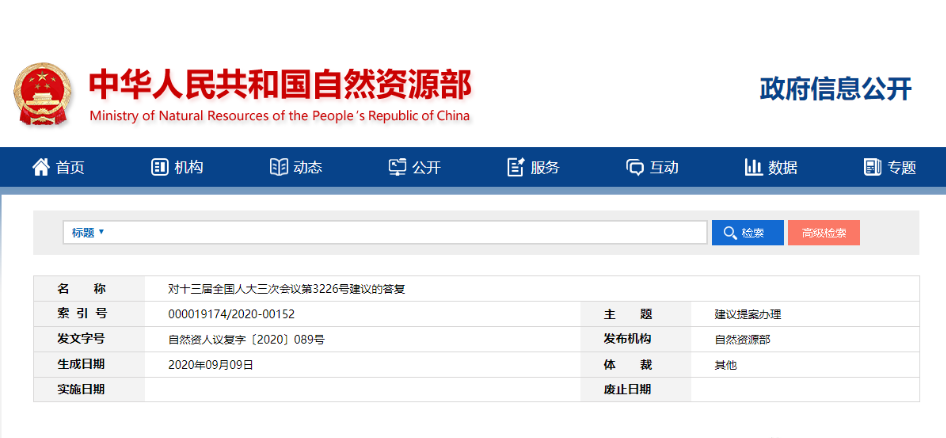Open 高级检索 advanced search
The image size is (946, 438).
pos(823,233)
